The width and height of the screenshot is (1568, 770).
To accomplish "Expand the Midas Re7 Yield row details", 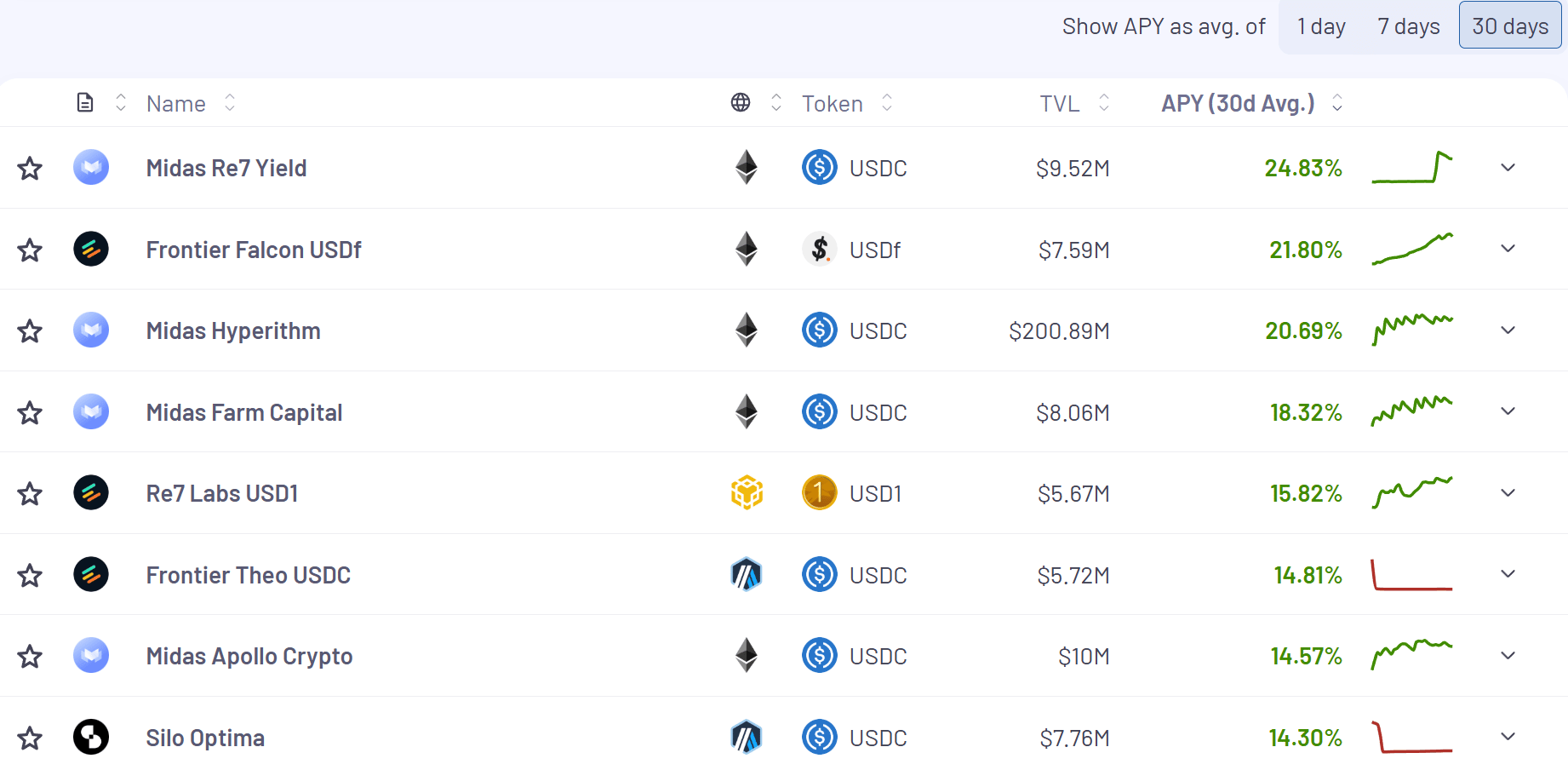I will click(x=1508, y=168).
